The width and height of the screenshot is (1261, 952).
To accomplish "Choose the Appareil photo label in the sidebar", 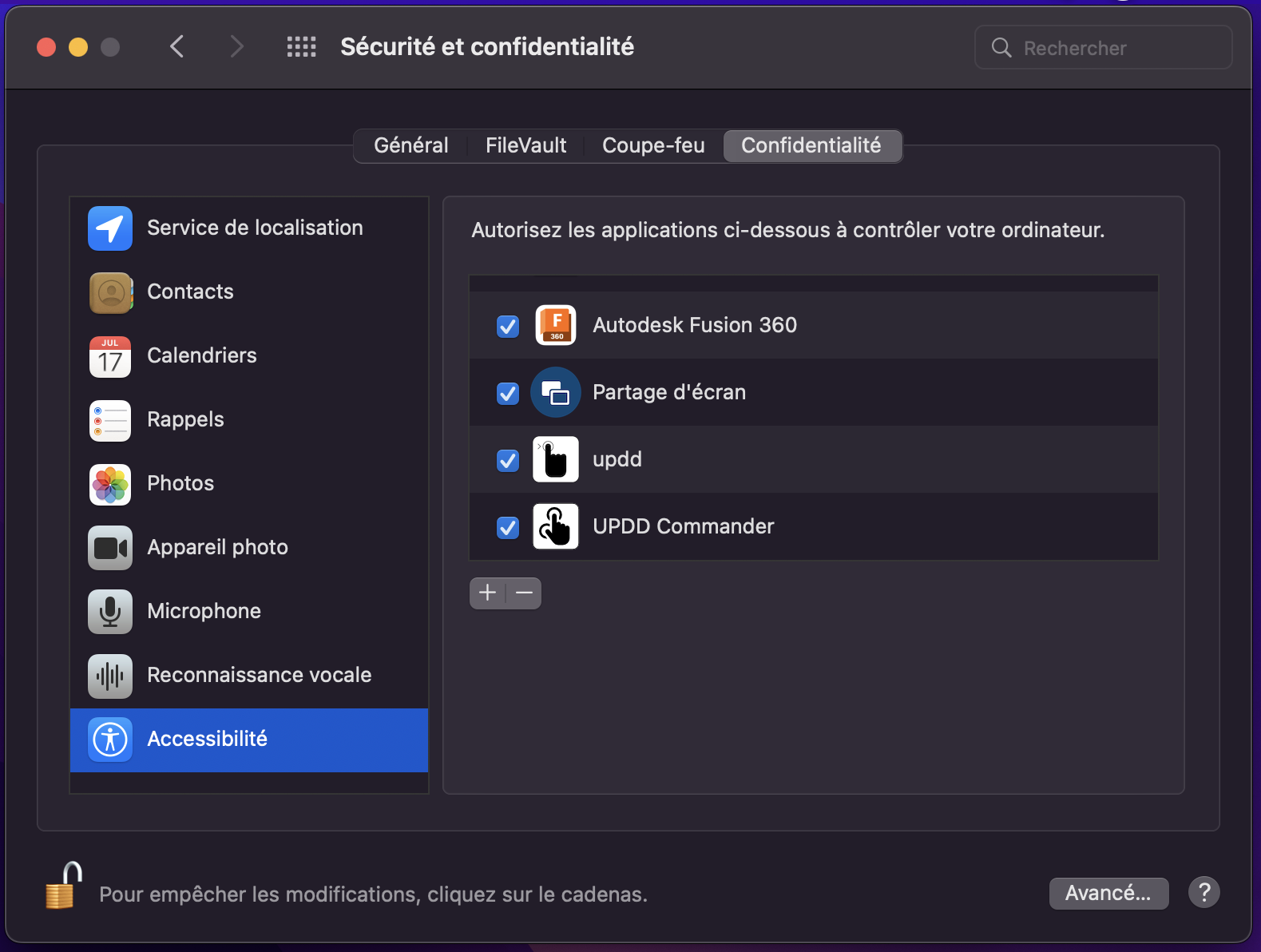I will (x=218, y=548).
